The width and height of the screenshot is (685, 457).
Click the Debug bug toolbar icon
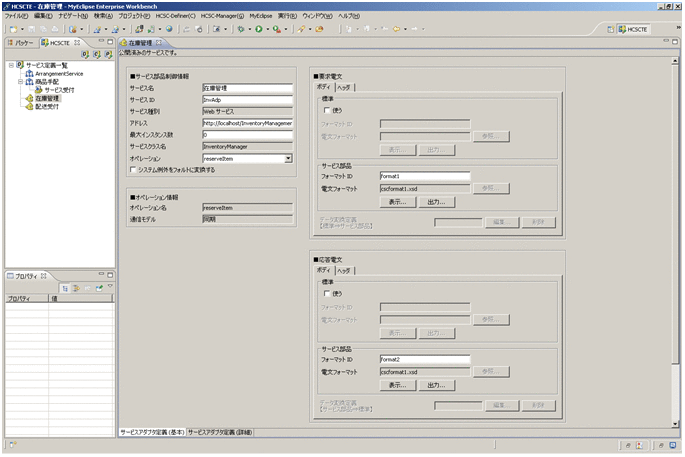pos(241,29)
